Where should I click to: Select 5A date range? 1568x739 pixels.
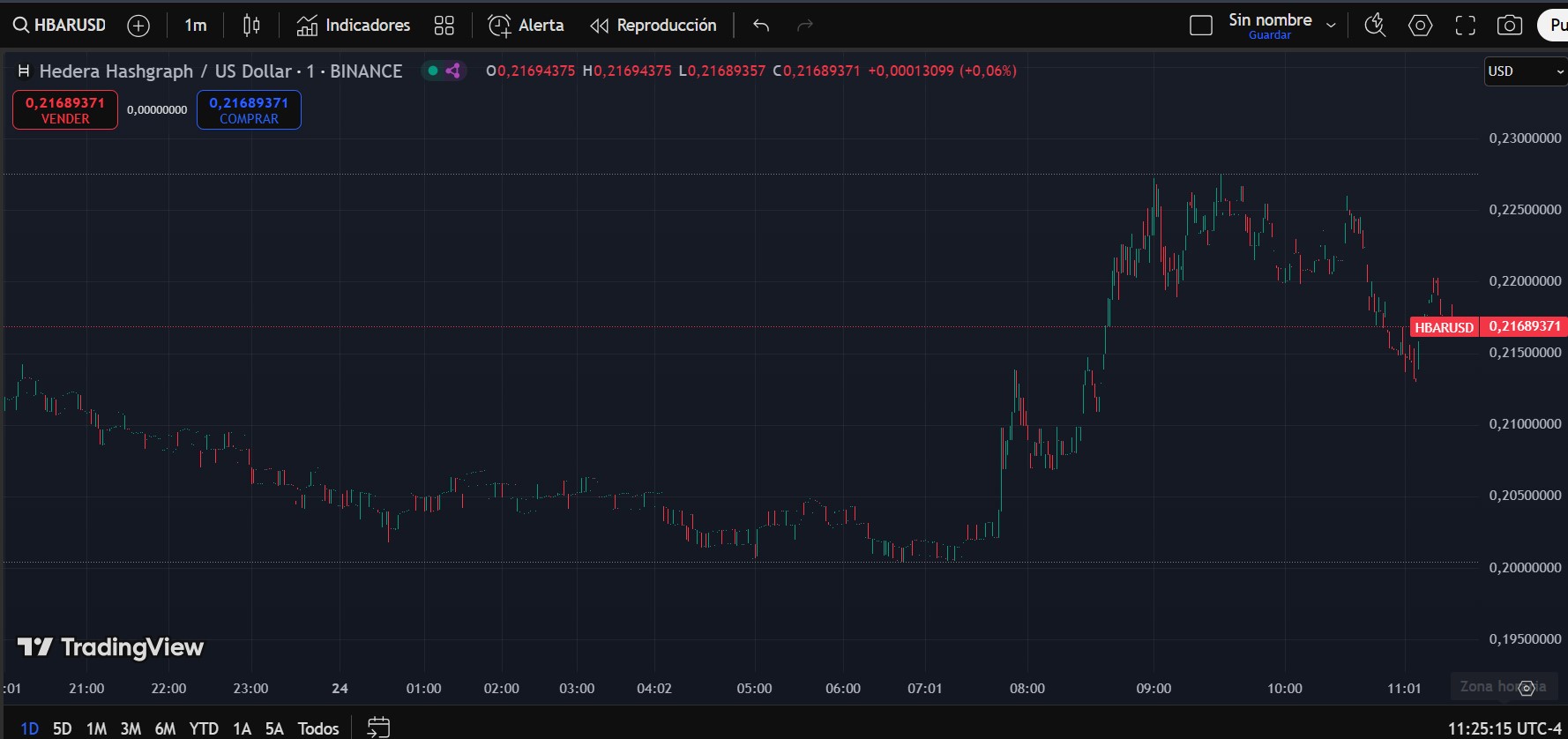pos(274,728)
